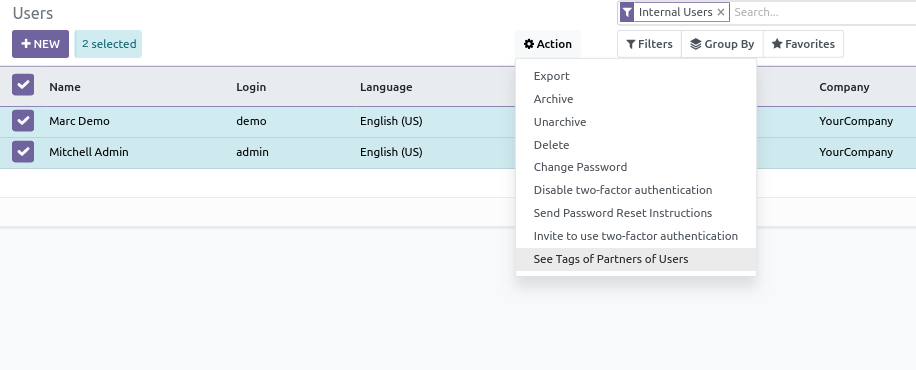
Task: Remove the Internal Users filter tag
Action: 721,12
